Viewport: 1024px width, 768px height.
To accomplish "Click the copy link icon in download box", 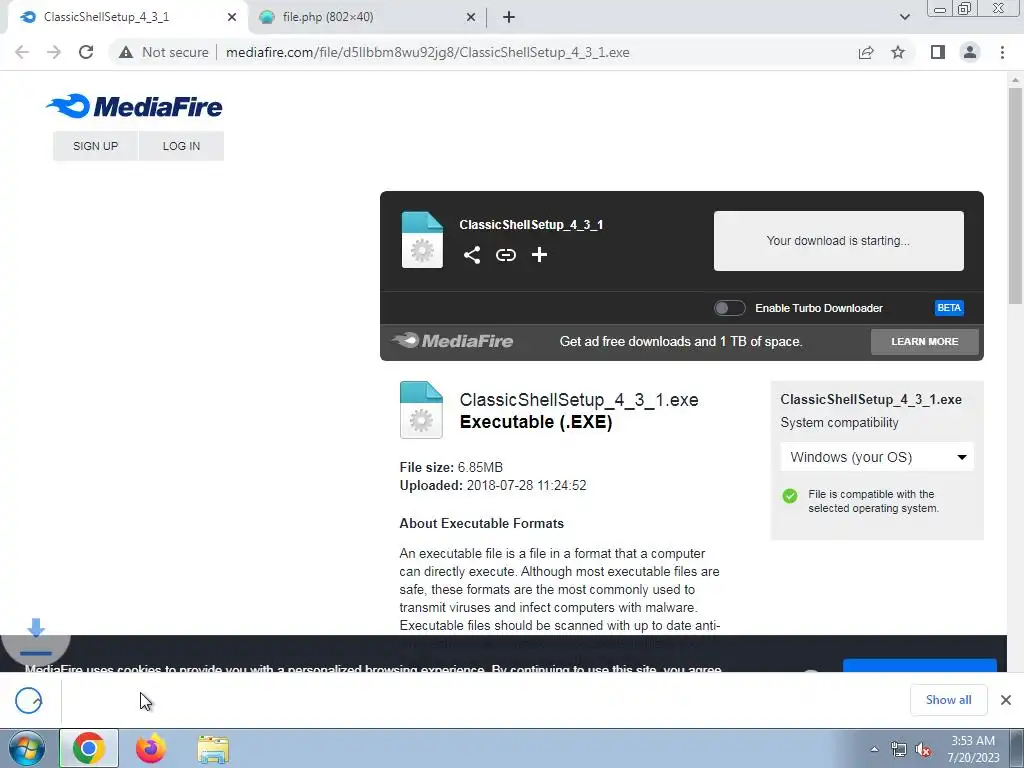I will (505, 255).
